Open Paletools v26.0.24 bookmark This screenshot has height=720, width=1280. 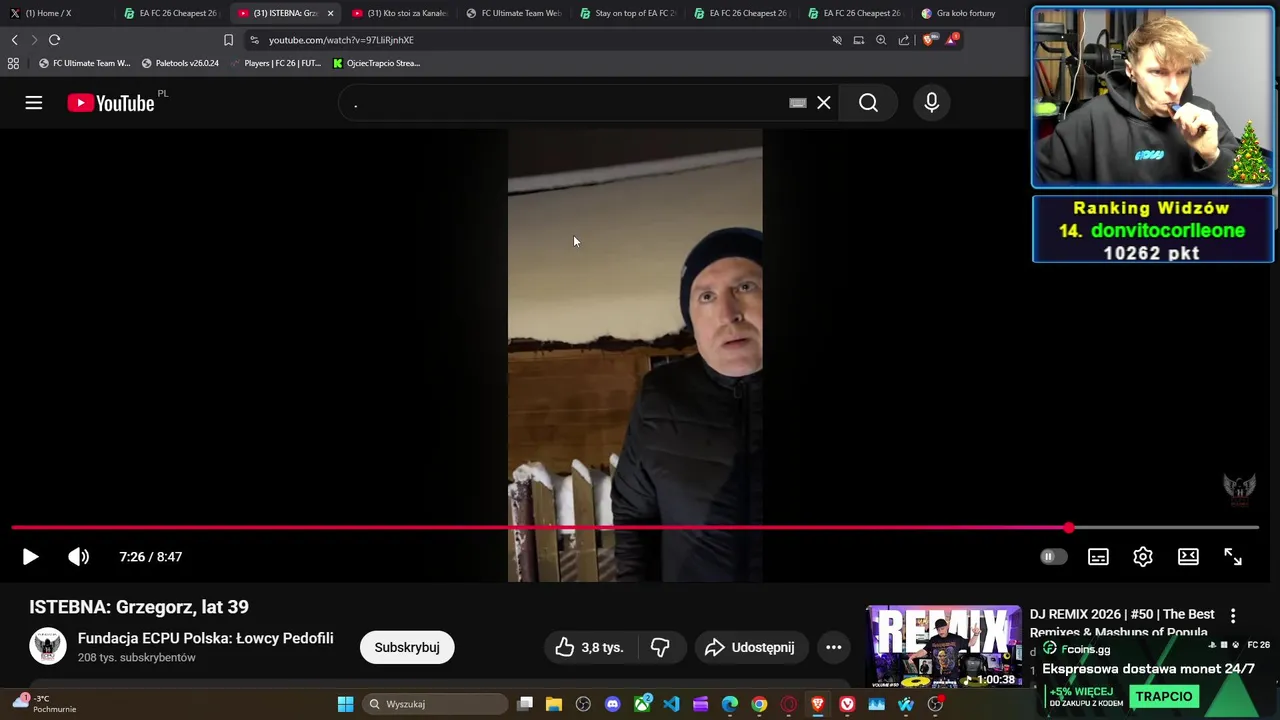[x=180, y=63]
